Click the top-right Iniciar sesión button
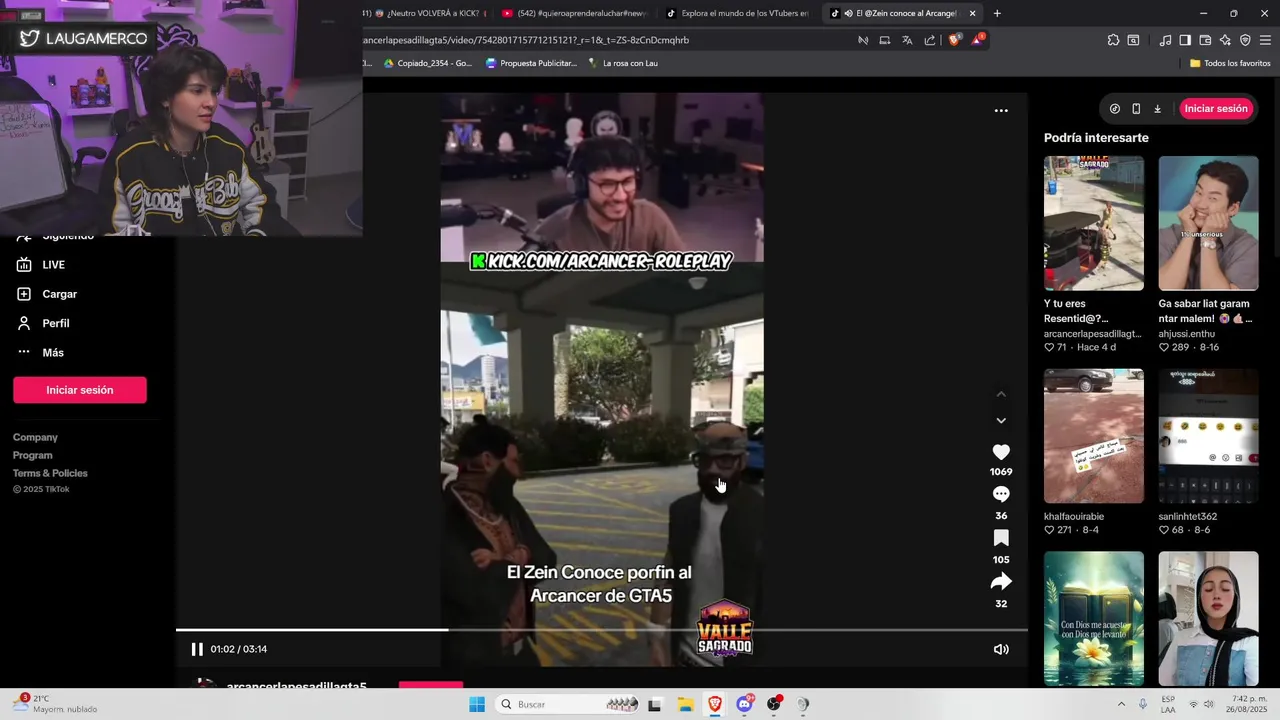This screenshot has height=720, width=1280. click(x=1215, y=109)
